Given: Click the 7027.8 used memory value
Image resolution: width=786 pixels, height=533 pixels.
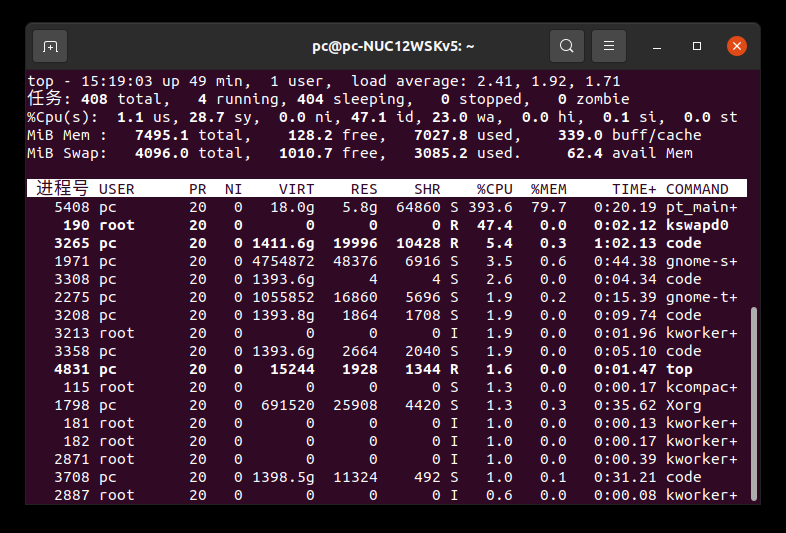Looking at the screenshot, I should pos(441,135).
